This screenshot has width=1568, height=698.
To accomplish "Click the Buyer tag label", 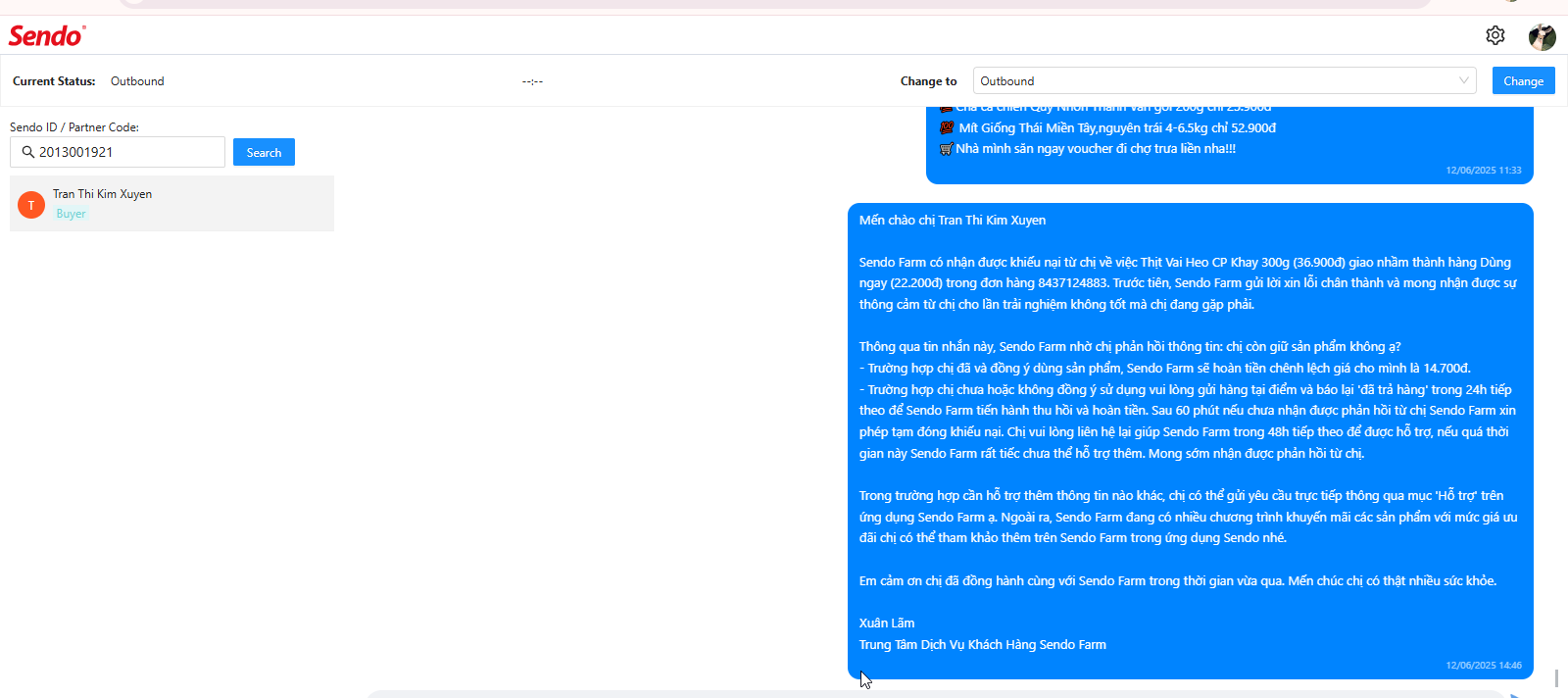I will point(71,214).
